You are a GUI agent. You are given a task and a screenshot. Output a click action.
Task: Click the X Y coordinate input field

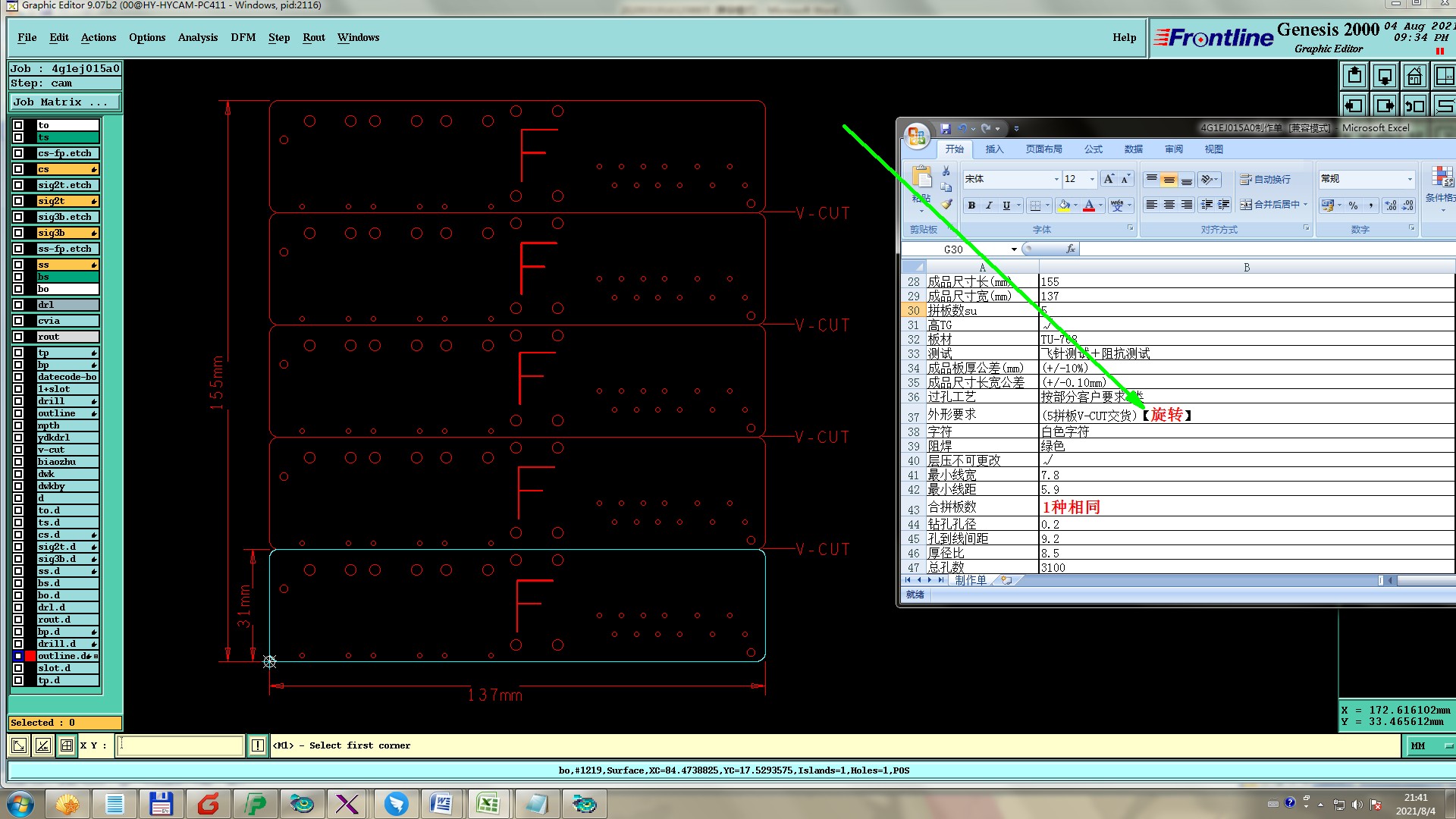coord(180,745)
